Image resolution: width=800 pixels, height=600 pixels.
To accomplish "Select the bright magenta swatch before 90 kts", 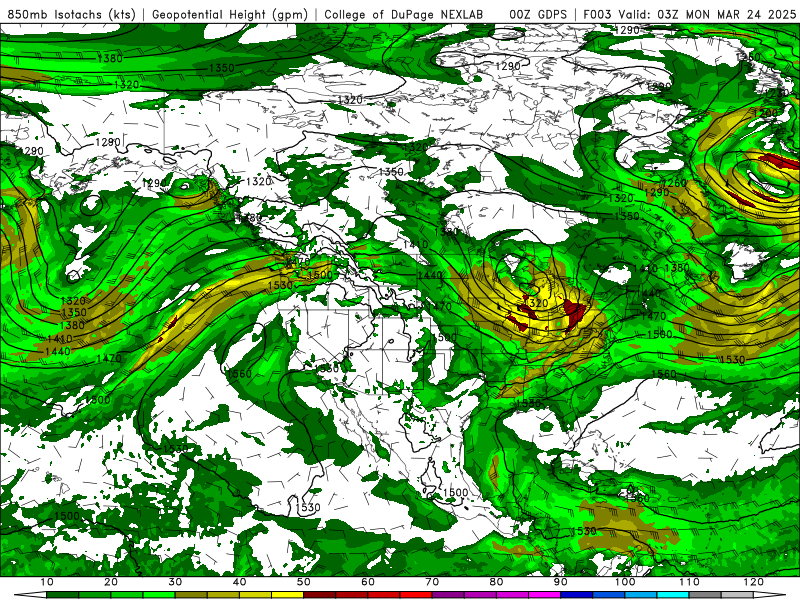I will pyautogui.click(x=544, y=595).
